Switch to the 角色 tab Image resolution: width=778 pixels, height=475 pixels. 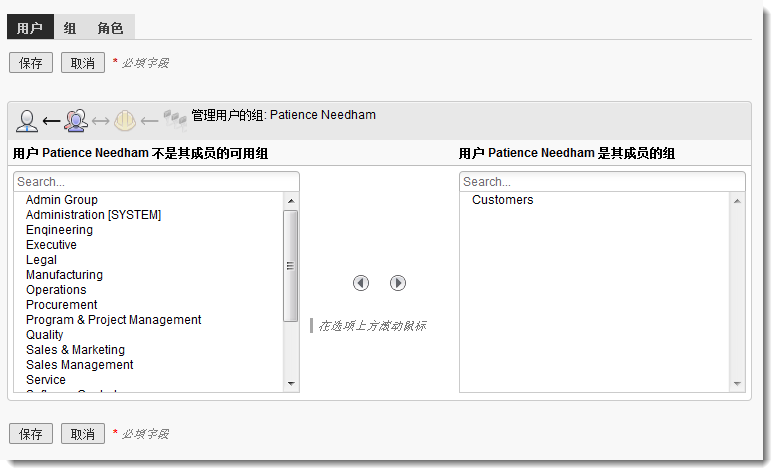pyautogui.click(x=110, y=28)
